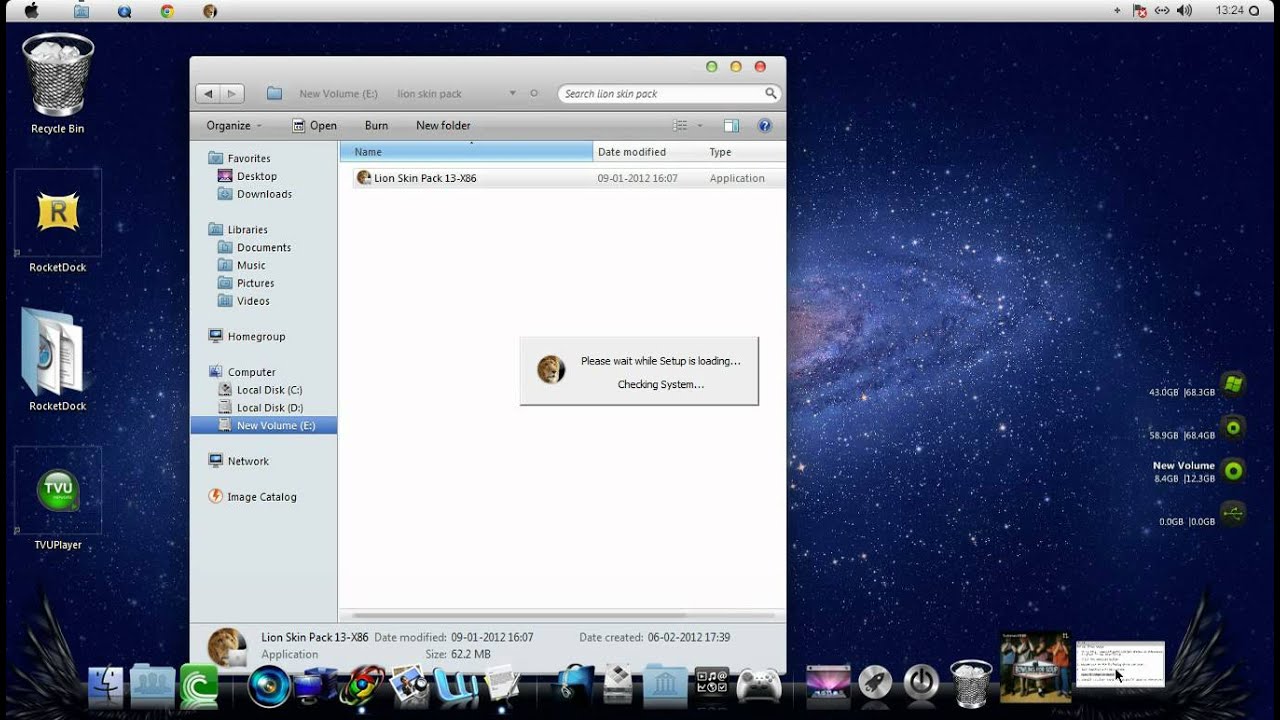Click the network connection icon in the top bar
The image size is (1280, 720).
[x=1162, y=10]
